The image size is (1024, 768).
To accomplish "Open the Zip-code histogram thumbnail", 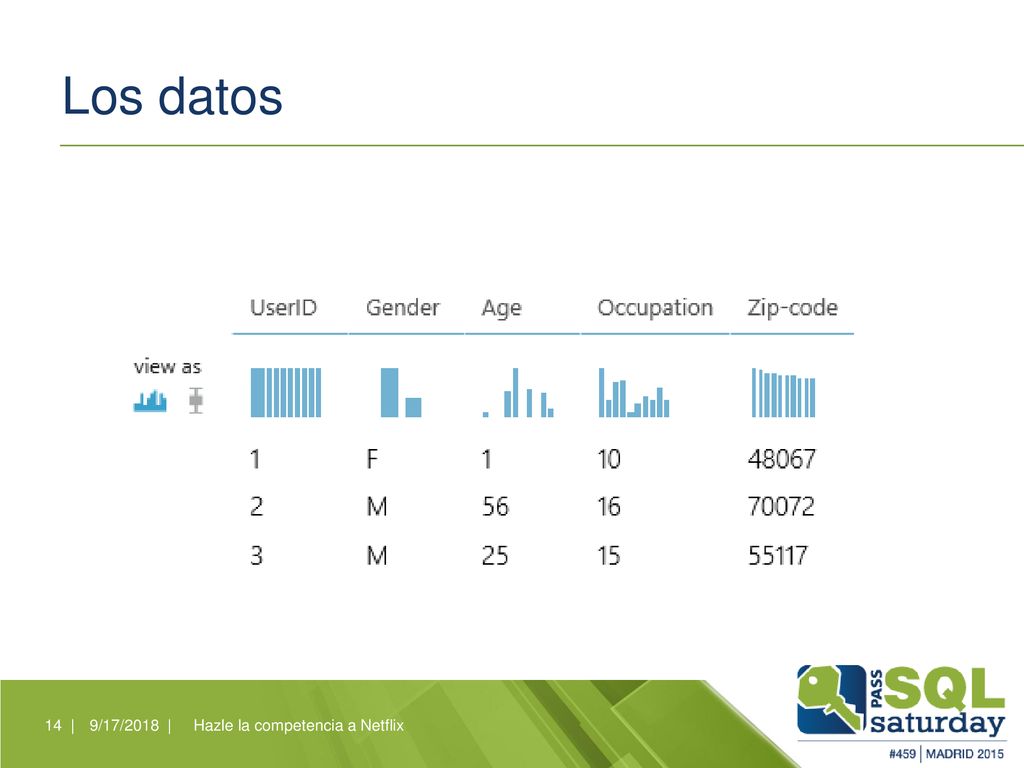I will [784, 392].
